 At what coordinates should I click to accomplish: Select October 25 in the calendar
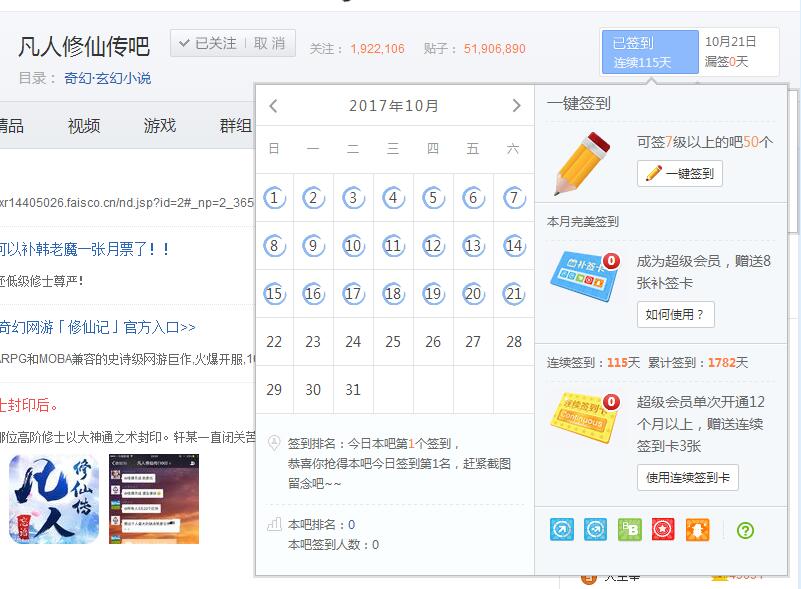pos(393,341)
